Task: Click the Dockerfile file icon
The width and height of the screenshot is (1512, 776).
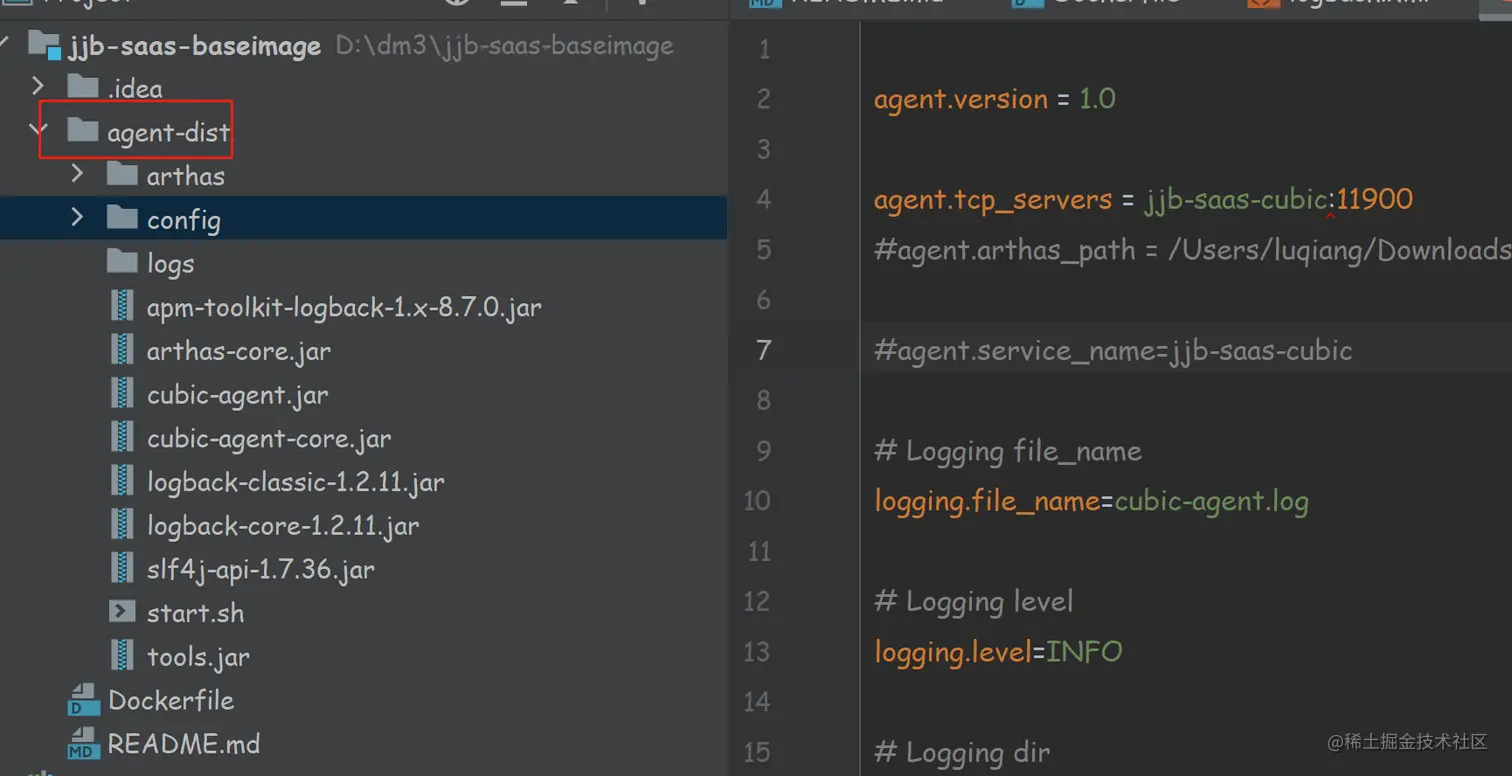Action: click(x=84, y=701)
